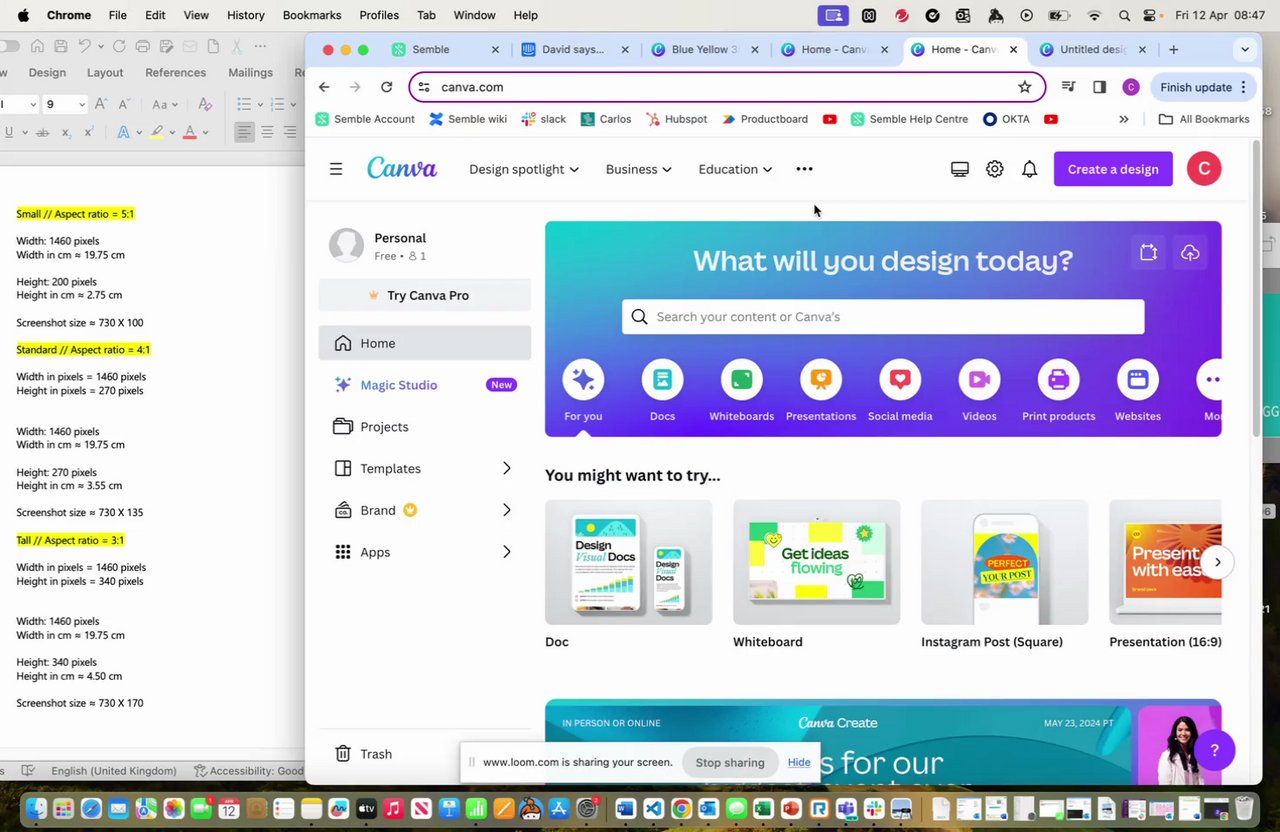Screen dimensions: 1280x832
Task: Expand Design spotlight dropdown
Action: pyautogui.click(x=524, y=169)
